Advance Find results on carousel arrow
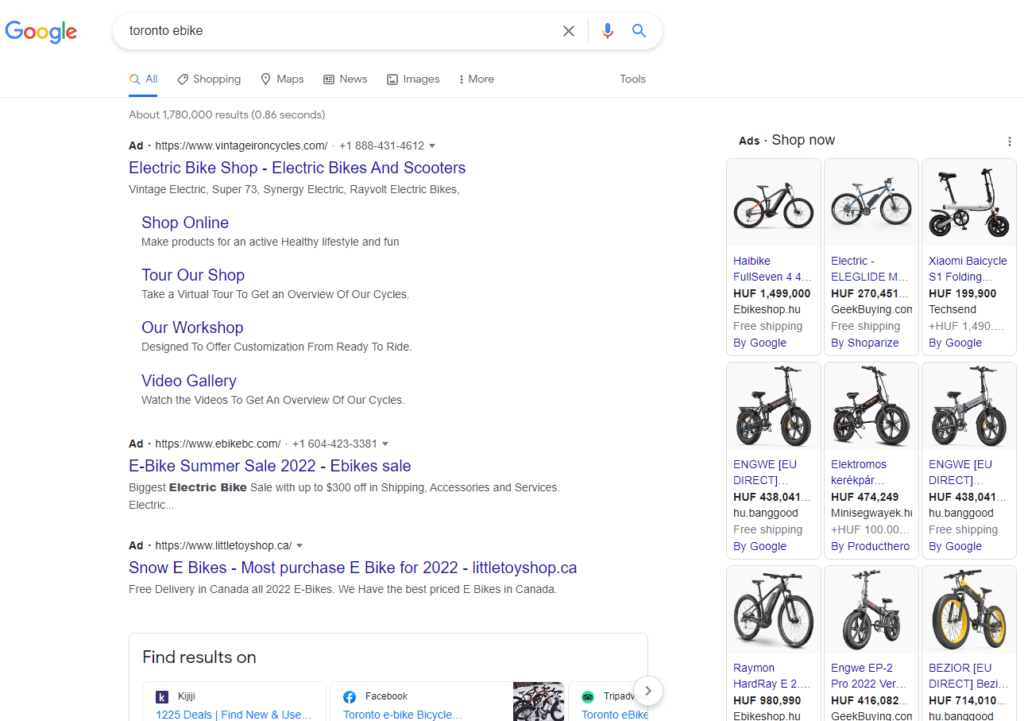The image size is (1024, 721). (x=647, y=690)
